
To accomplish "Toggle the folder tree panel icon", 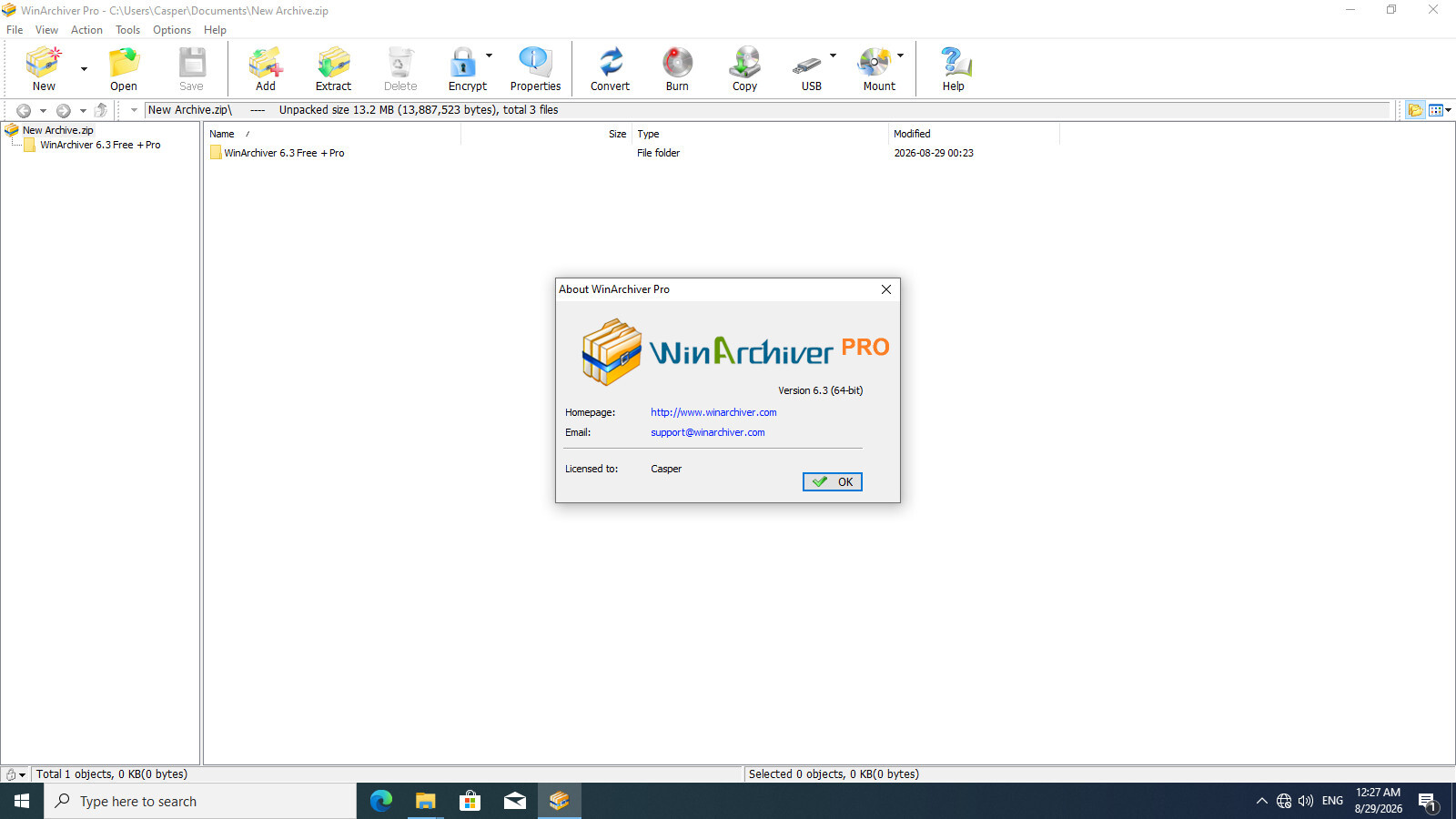I will click(1414, 110).
